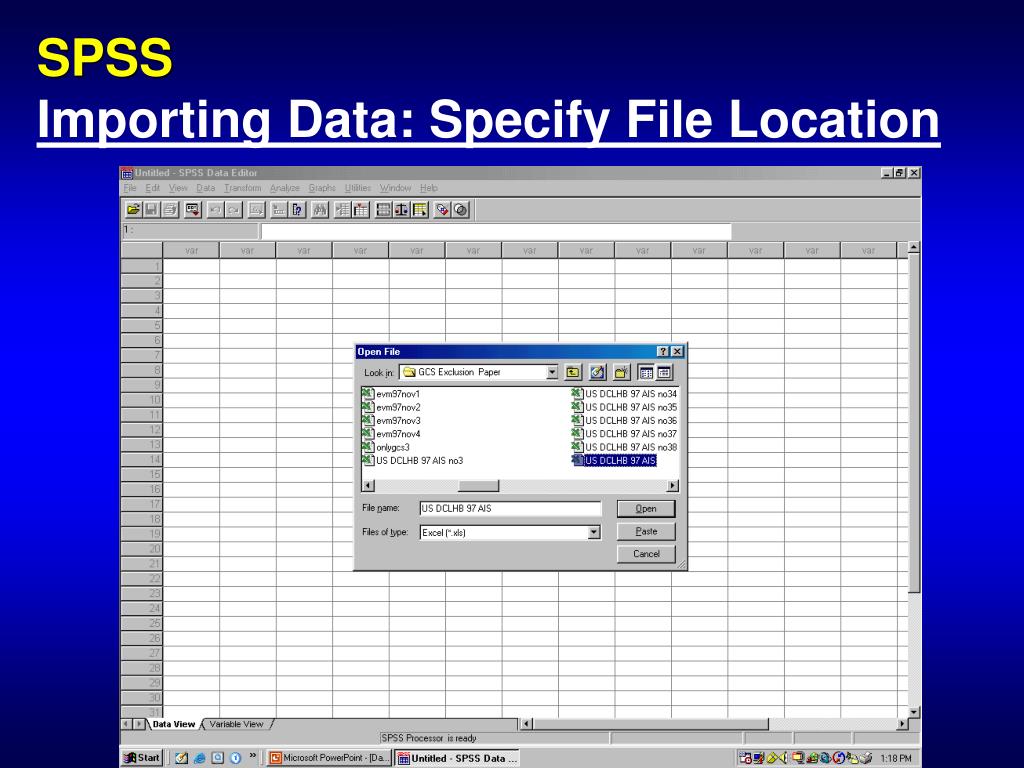
Task: Click row header 1 in data grid
Action: coord(142,266)
